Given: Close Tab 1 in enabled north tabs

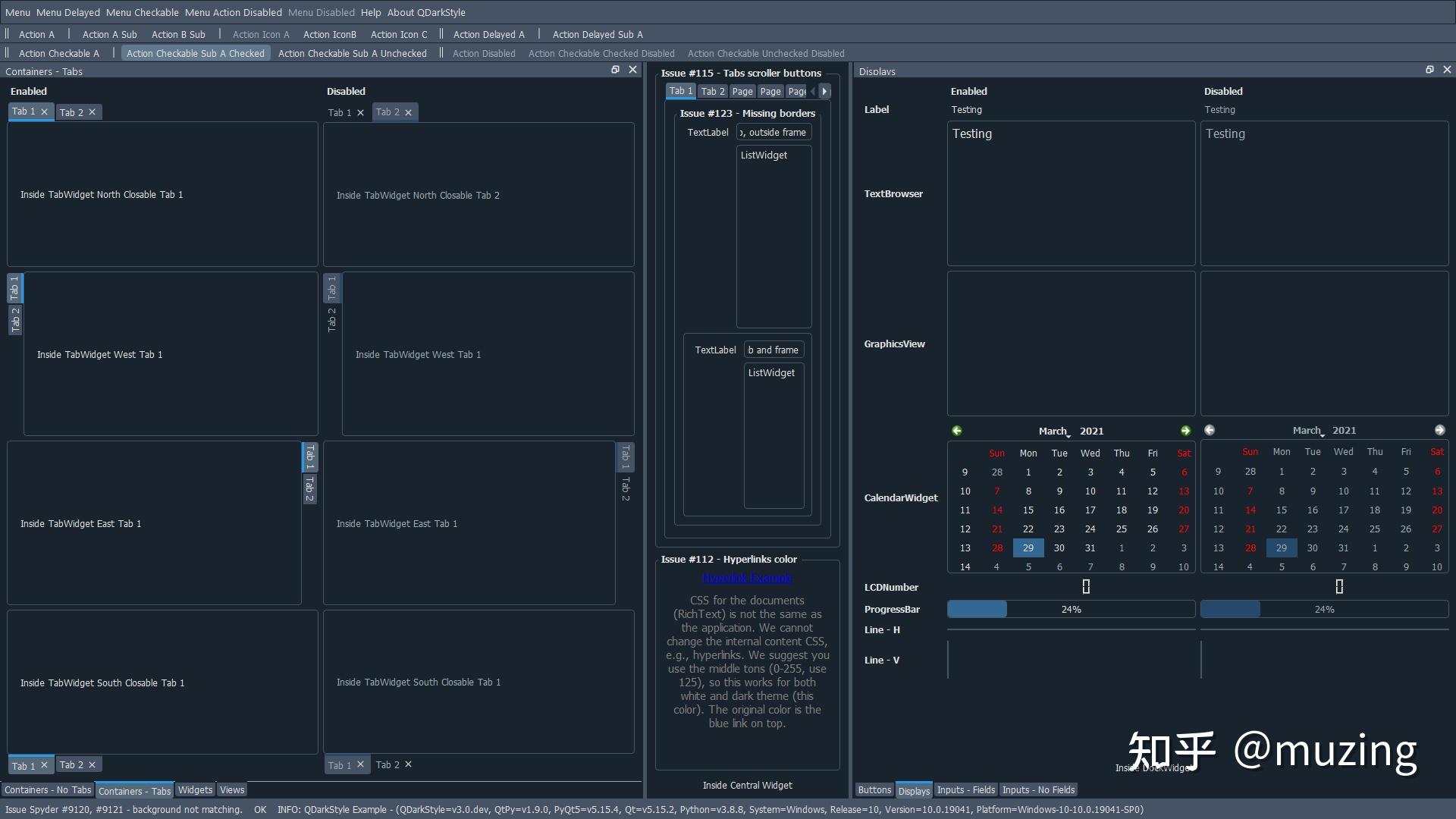Looking at the screenshot, I should click(44, 111).
